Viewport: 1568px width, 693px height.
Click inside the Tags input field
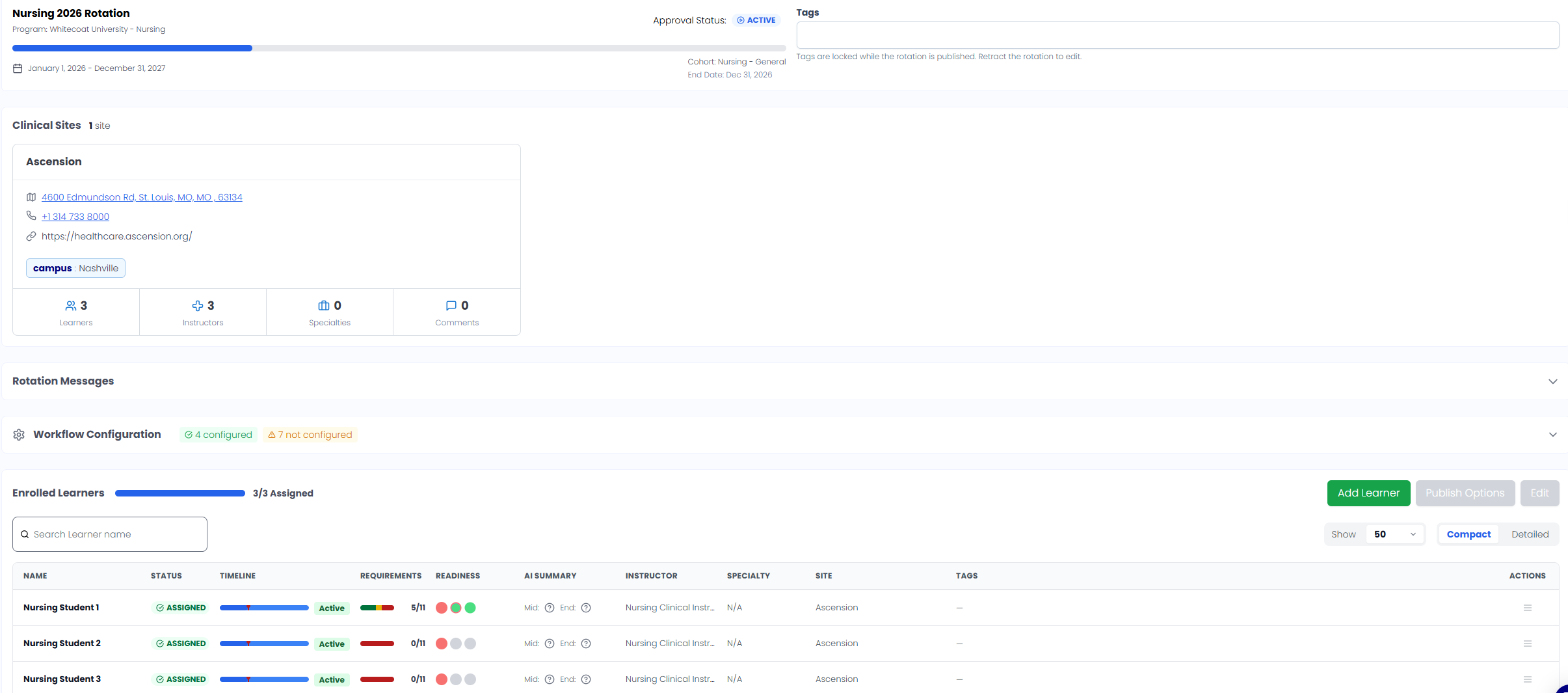coord(1177,35)
